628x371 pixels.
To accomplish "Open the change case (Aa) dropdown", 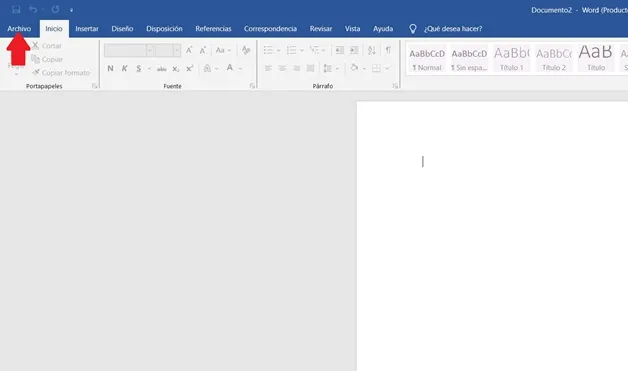I will click(223, 50).
